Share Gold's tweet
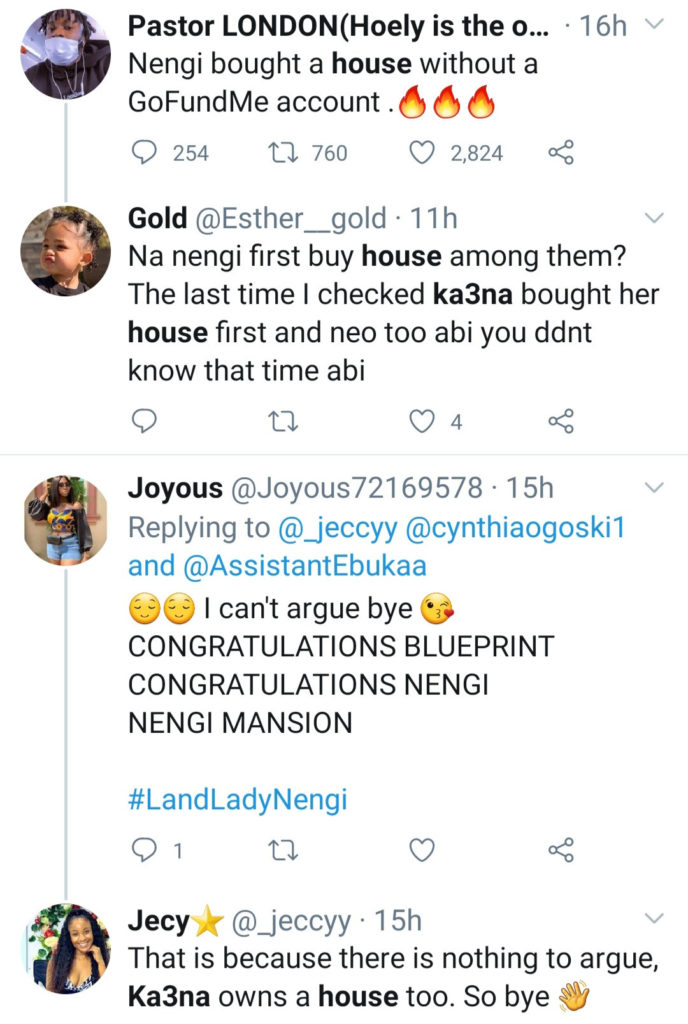The image size is (688, 1024). coord(561,421)
